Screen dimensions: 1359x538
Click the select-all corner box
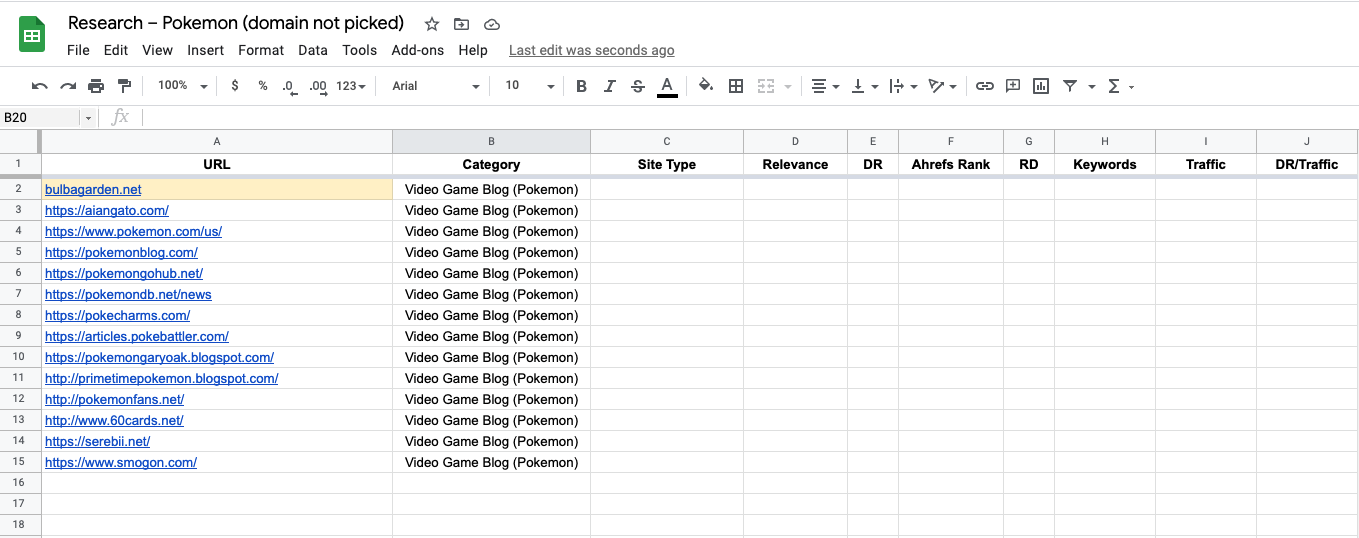click(x=20, y=142)
